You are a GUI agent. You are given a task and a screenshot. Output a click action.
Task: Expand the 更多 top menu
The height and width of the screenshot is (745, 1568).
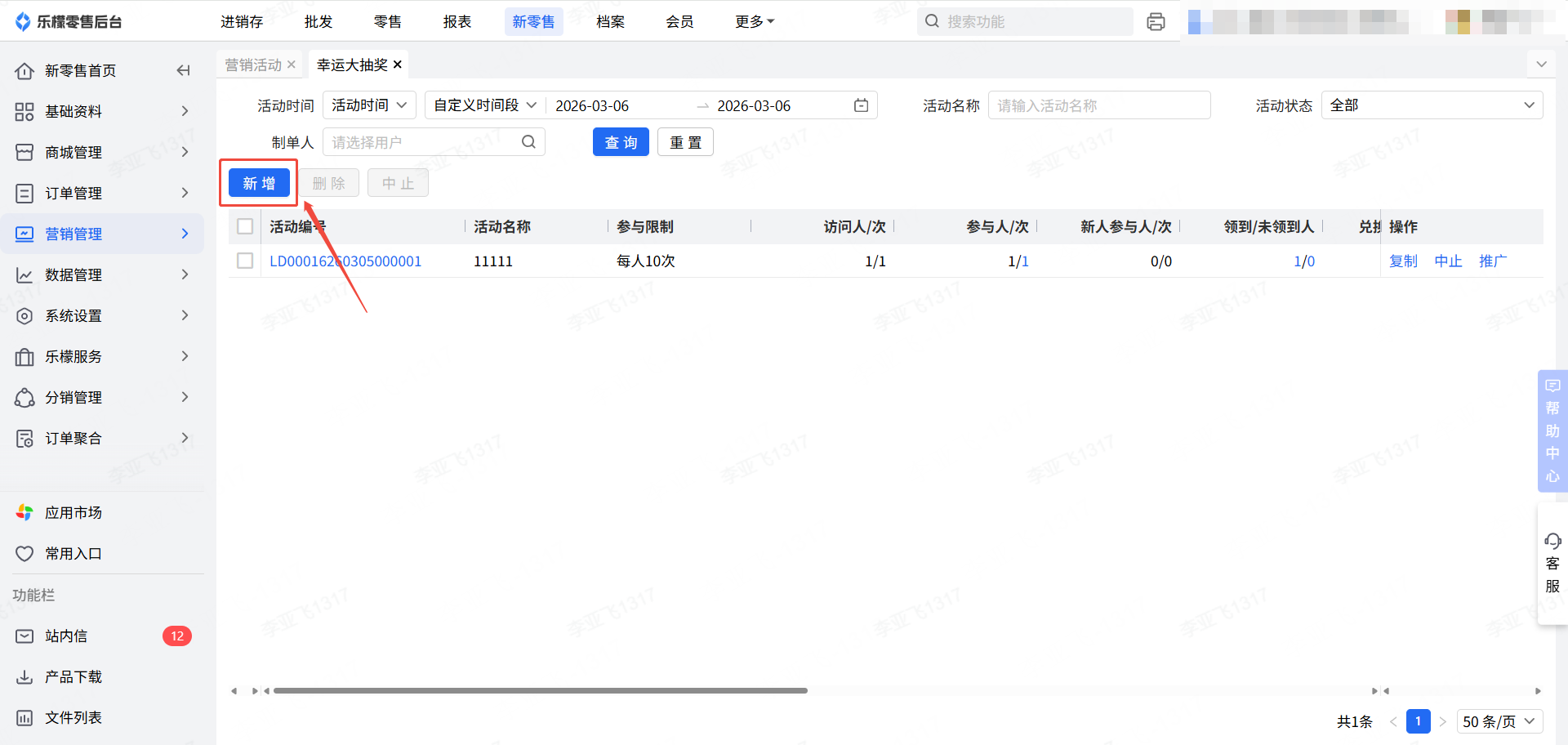pyautogui.click(x=755, y=22)
